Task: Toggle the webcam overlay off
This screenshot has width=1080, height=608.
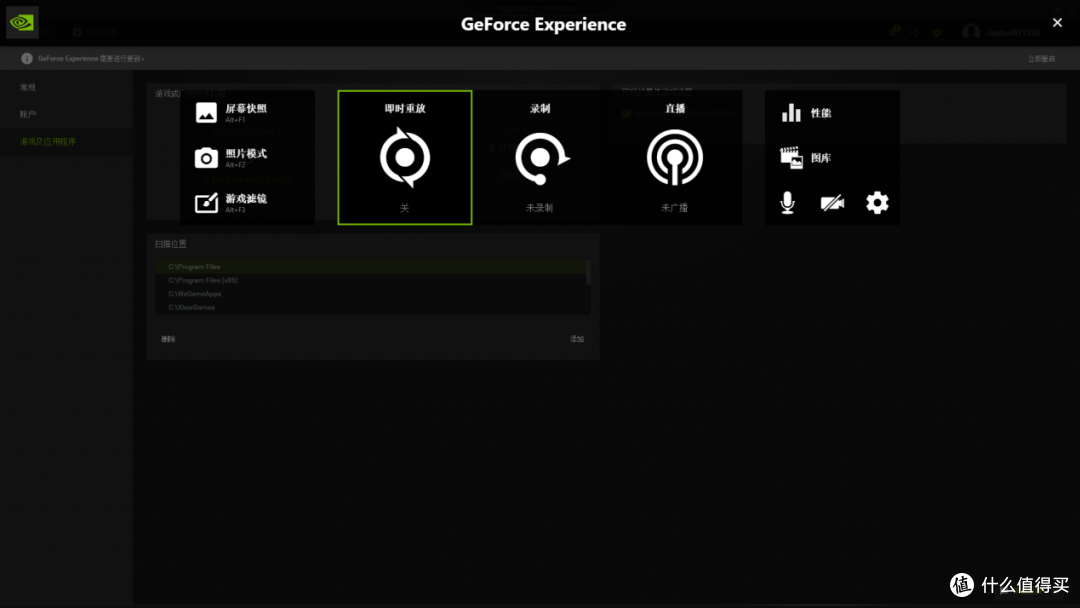Action: pos(834,202)
